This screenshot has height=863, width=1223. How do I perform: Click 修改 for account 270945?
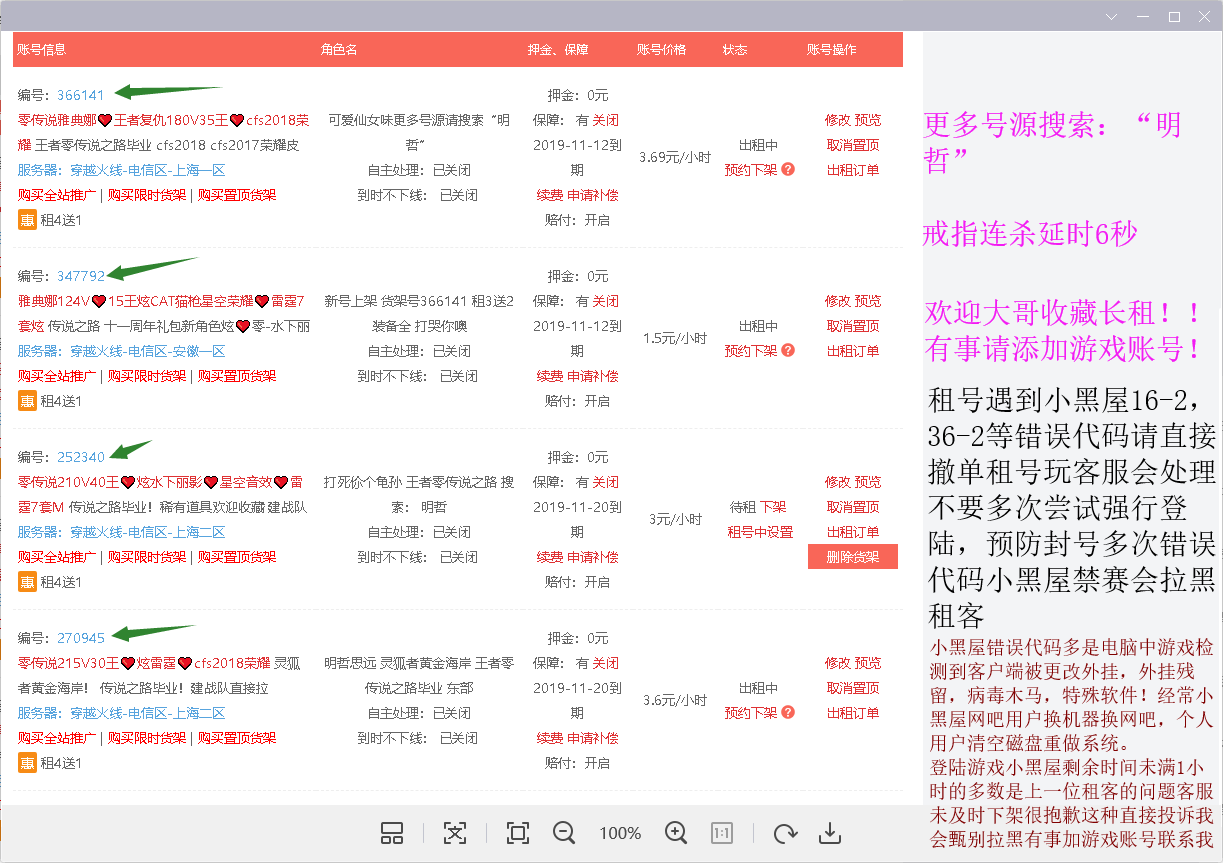point(838,663)
